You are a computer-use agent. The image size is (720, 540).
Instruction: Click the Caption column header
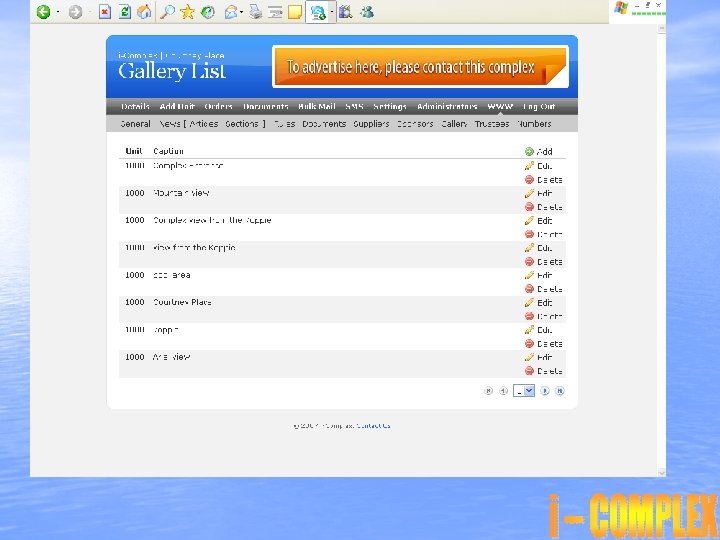169,151
